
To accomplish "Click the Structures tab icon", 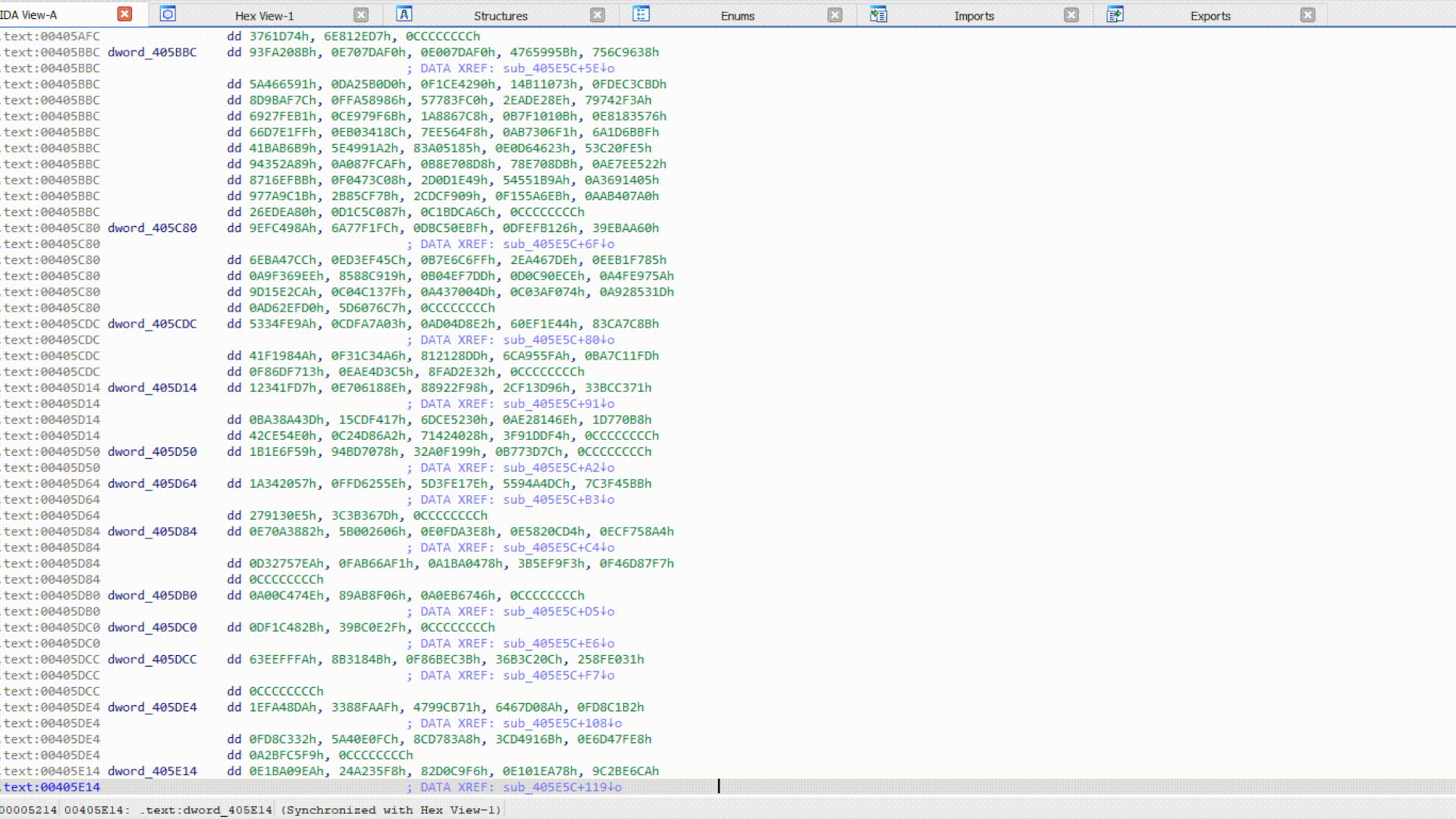I will [404, 14].
